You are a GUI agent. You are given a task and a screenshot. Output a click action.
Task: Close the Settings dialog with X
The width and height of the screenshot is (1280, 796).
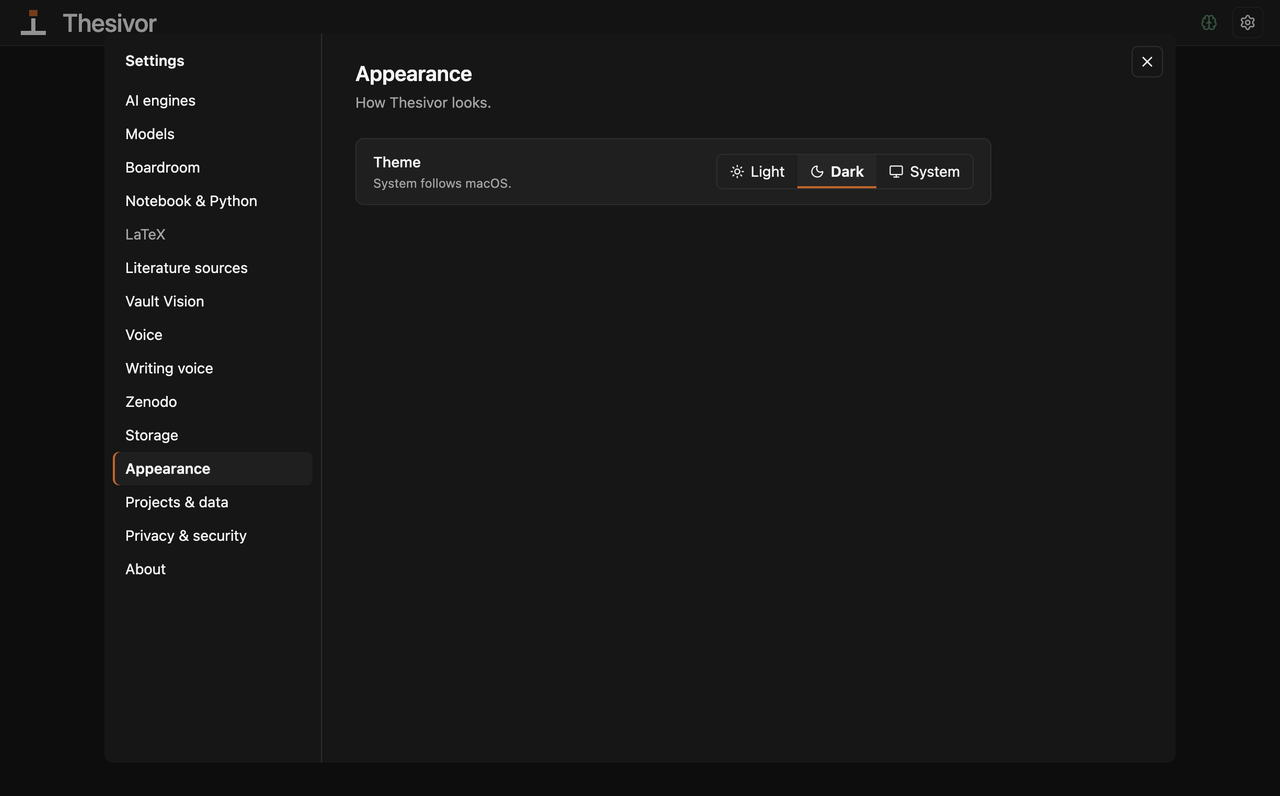1147,62
